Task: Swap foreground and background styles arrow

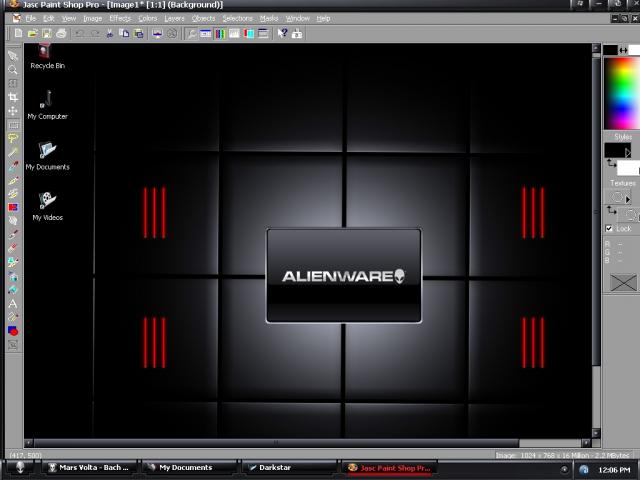Action: pos(611,164)
